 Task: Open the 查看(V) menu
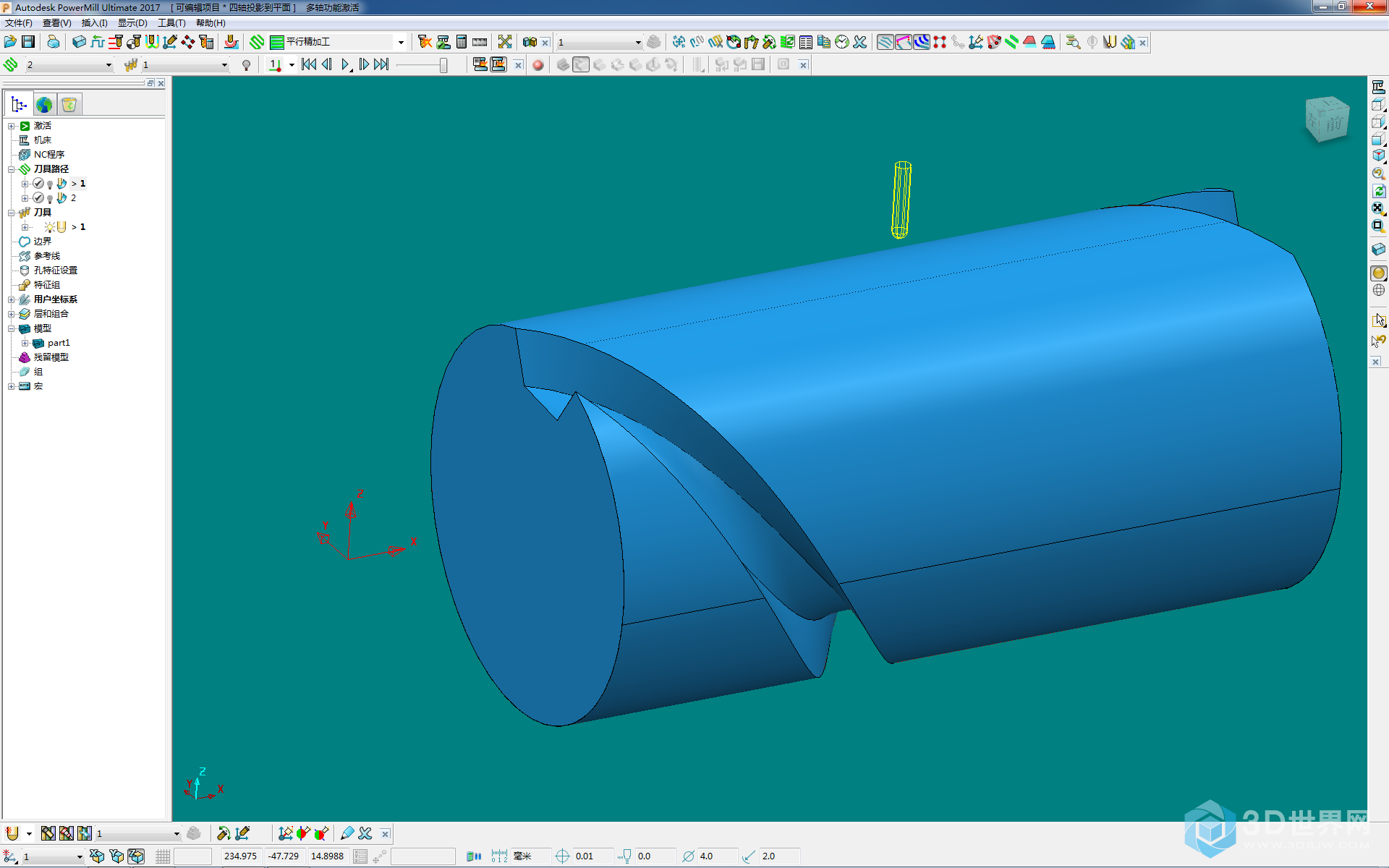click(x=57, y=23)
